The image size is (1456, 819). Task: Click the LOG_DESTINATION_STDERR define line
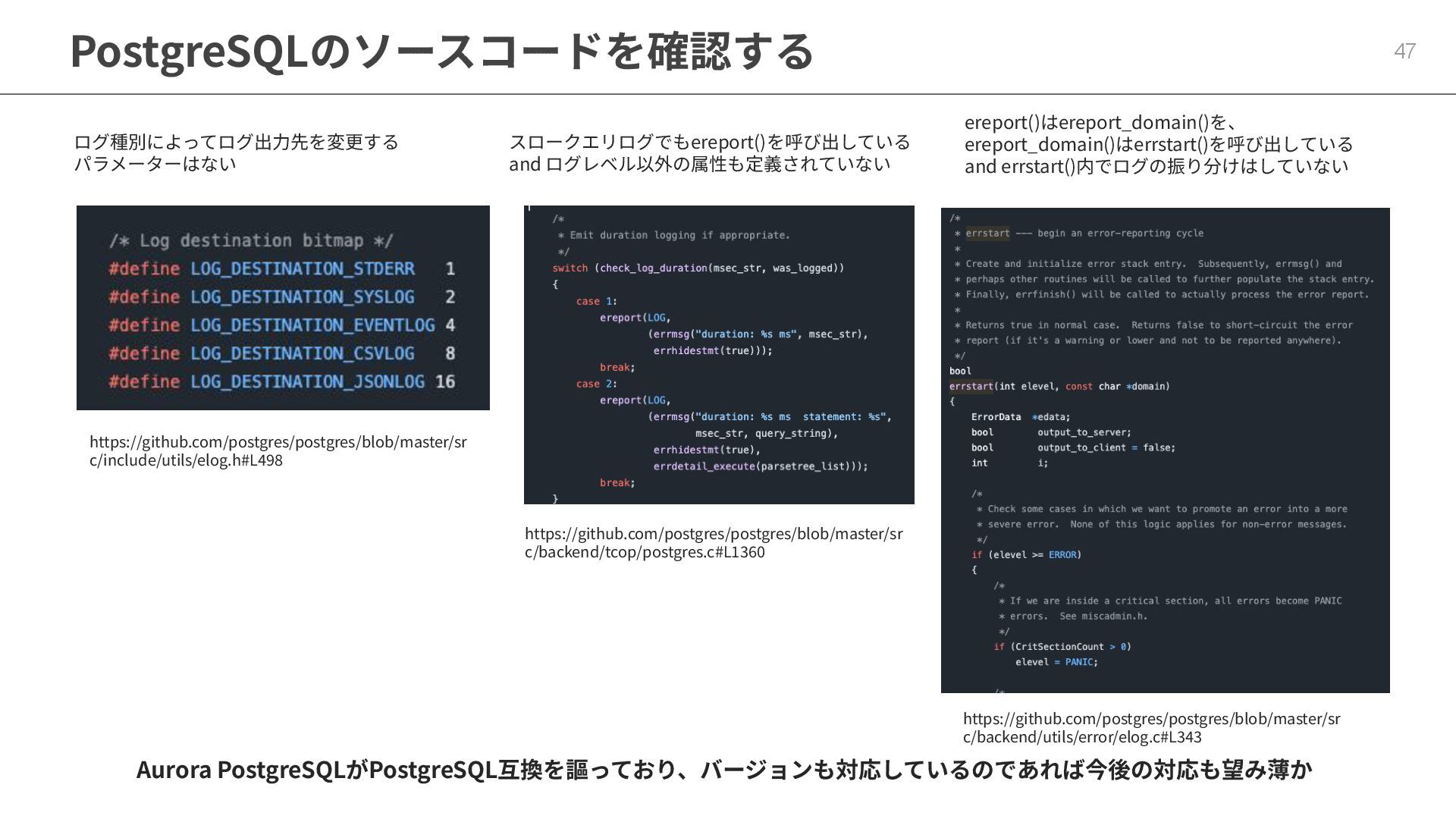[x=281, y=268]
